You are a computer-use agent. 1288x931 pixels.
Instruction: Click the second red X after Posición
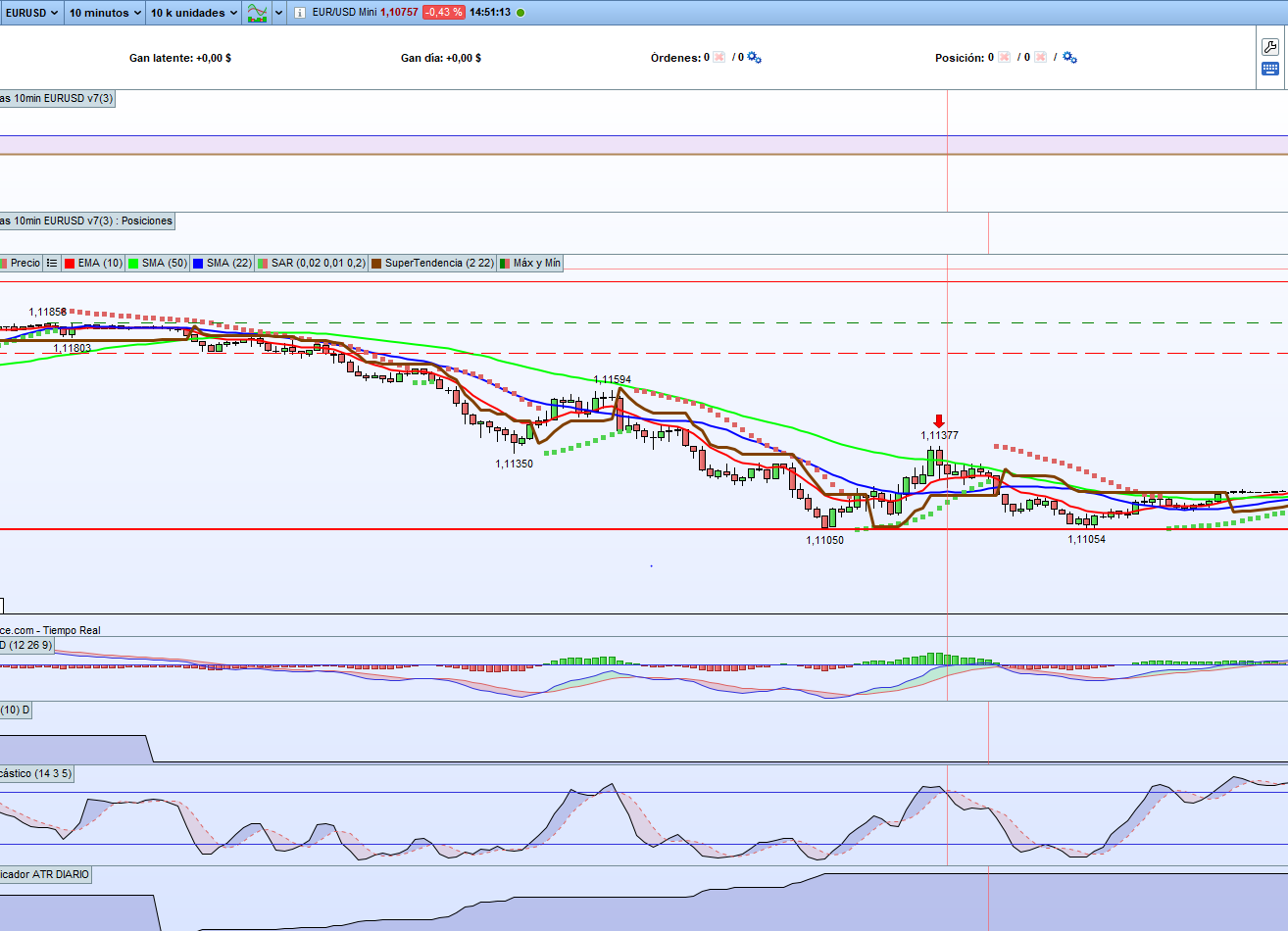1040,58
